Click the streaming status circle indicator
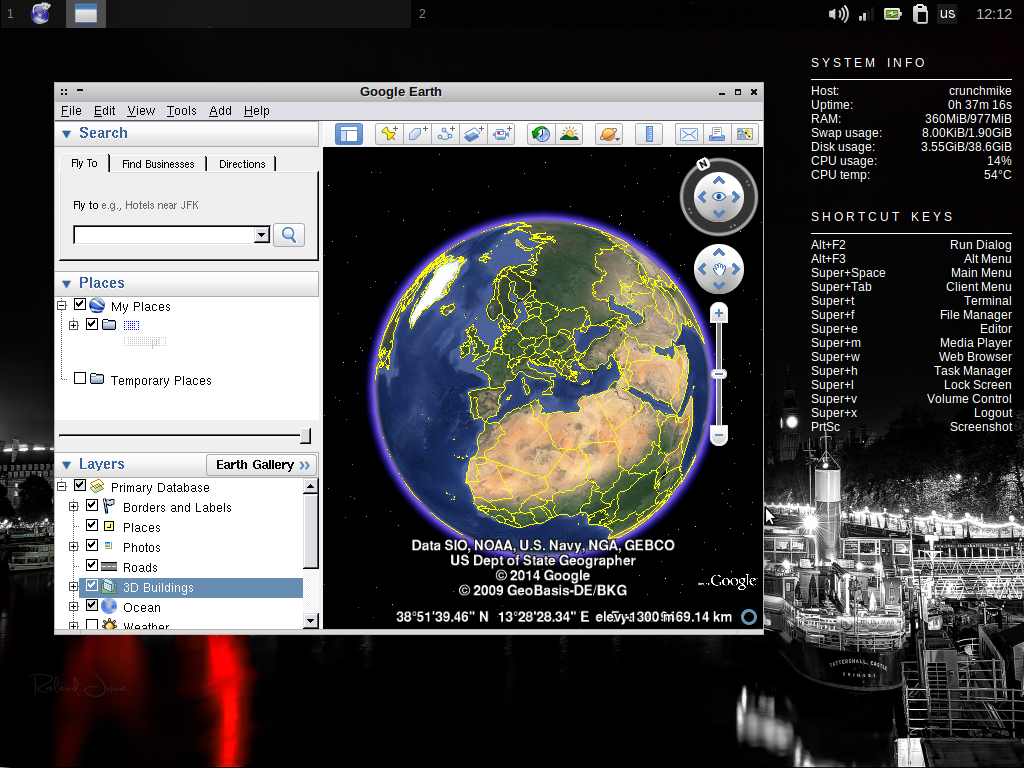1024x768 pixels. pos(749,616)
